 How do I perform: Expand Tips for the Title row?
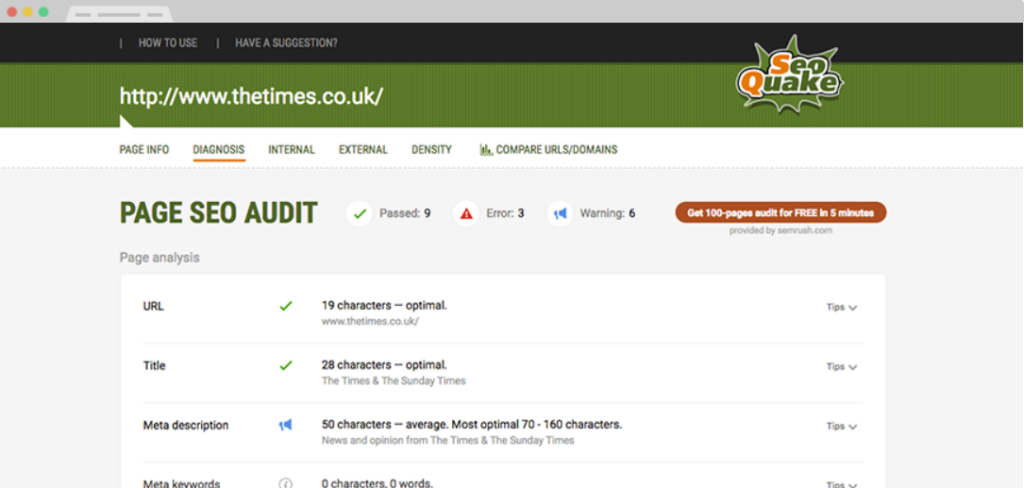pyautogui.click(x=841, y=367)
